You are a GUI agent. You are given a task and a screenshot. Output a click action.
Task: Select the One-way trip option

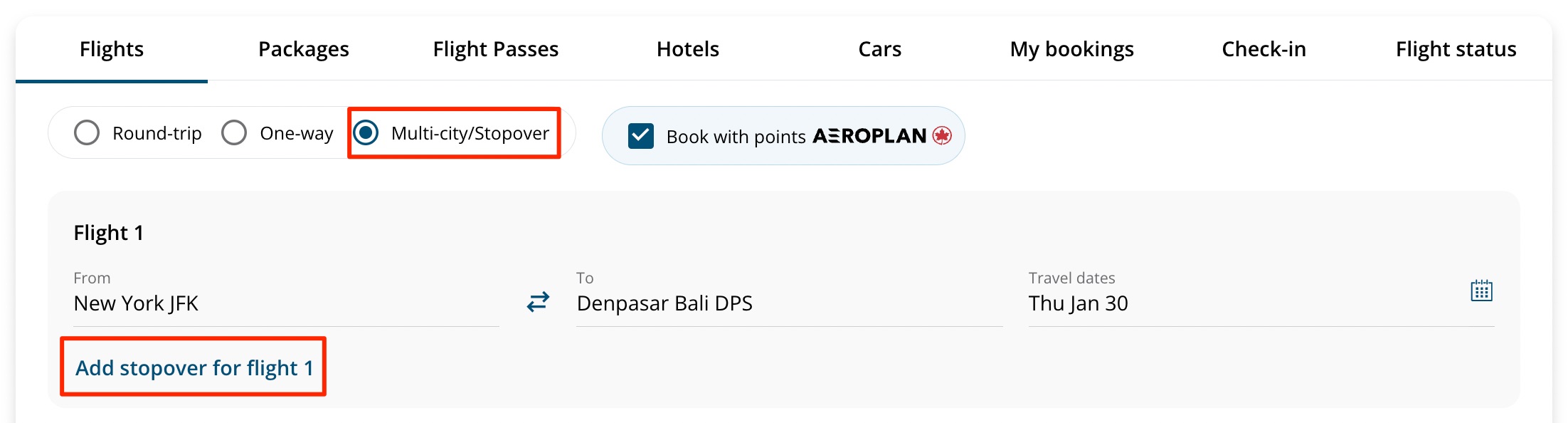234,132
